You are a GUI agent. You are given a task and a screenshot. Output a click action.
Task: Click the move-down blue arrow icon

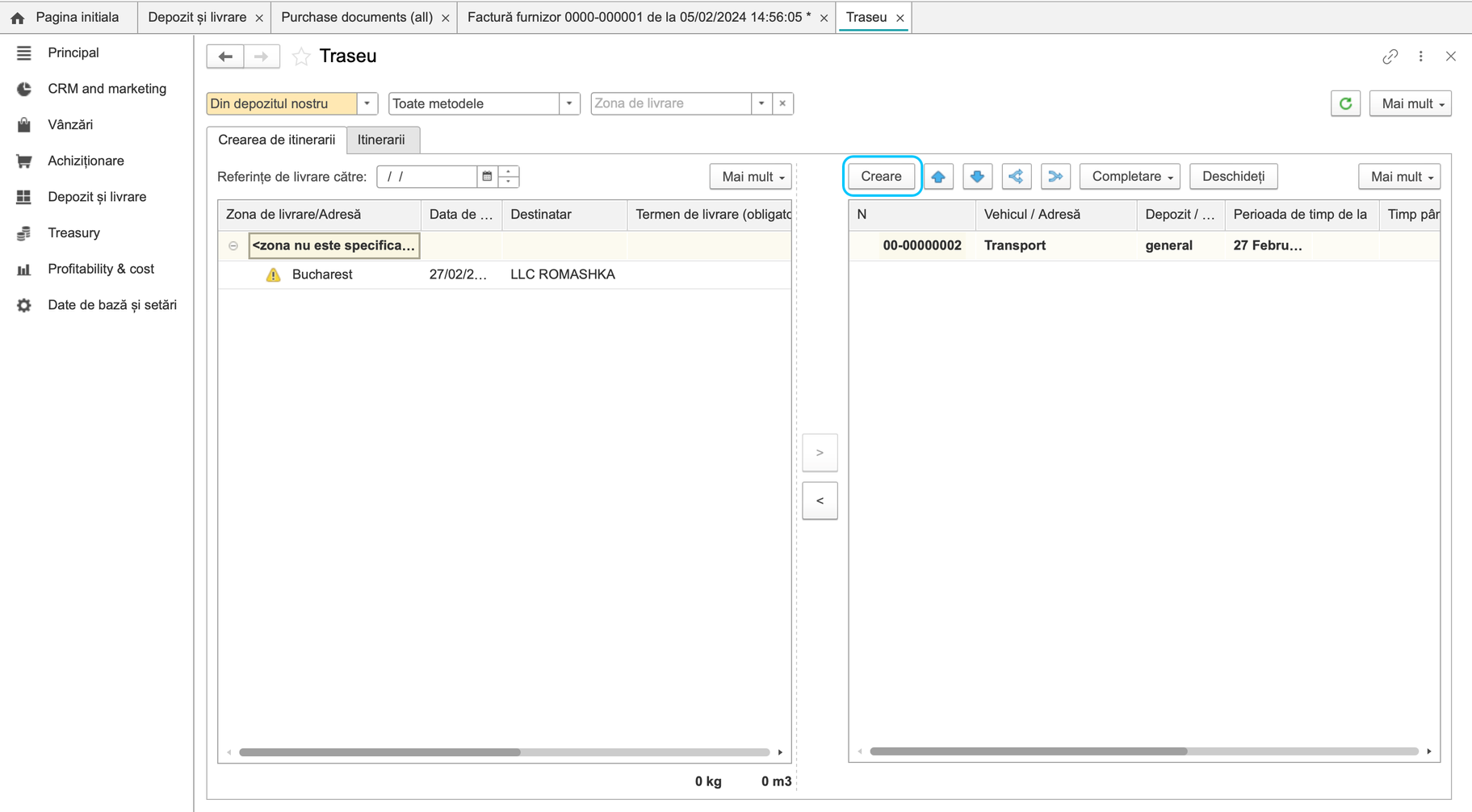(977, 177)
